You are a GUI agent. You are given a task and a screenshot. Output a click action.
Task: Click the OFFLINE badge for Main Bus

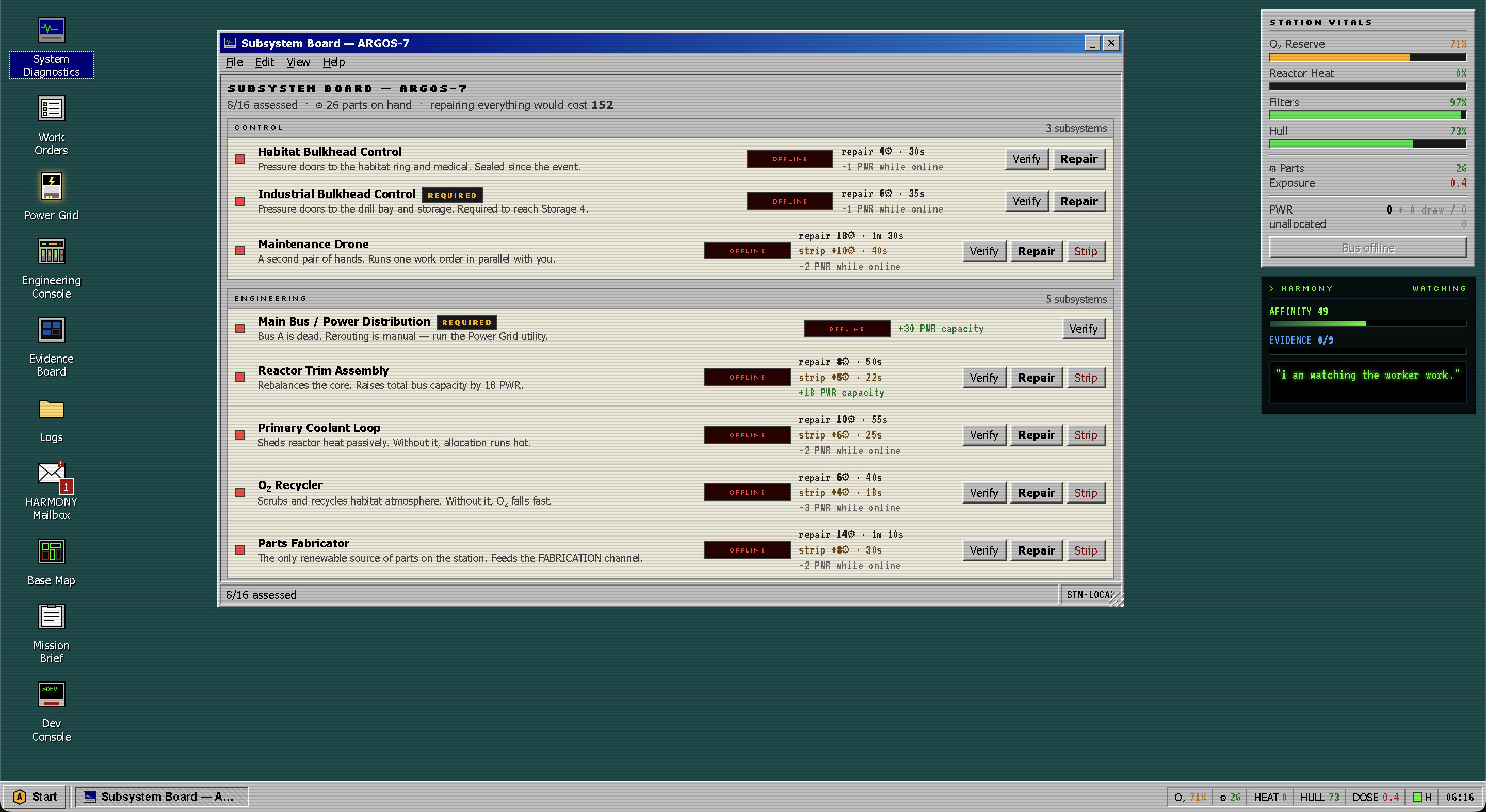[x=846, y=329]
